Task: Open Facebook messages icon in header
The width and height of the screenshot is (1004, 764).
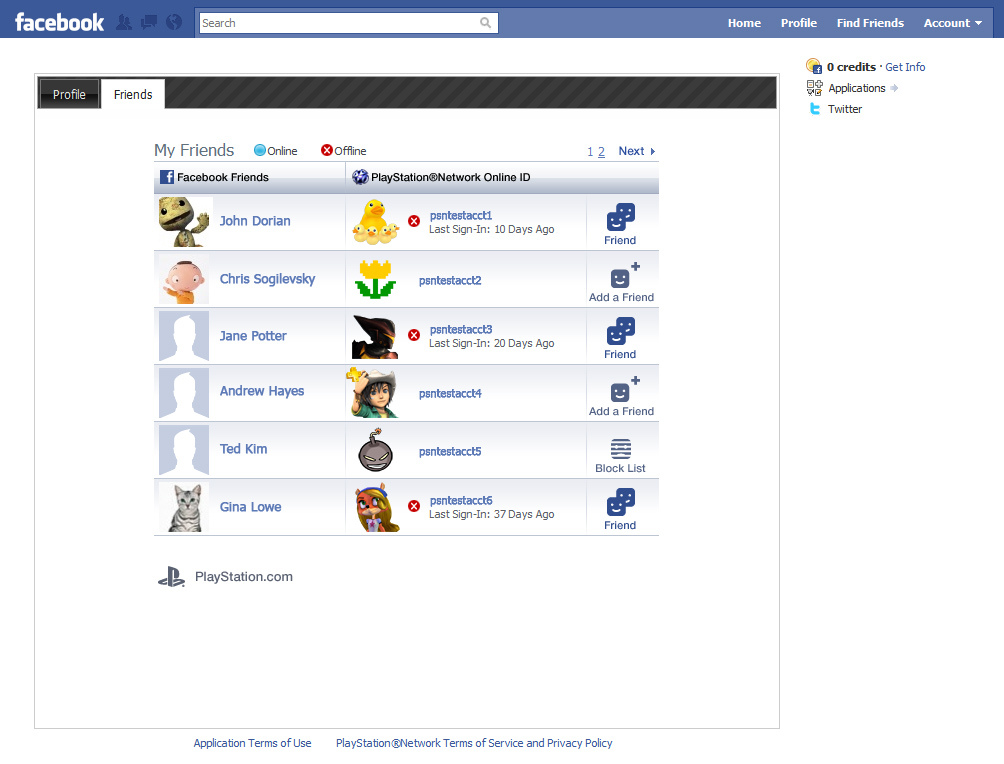Action: (x=148, y=22)
